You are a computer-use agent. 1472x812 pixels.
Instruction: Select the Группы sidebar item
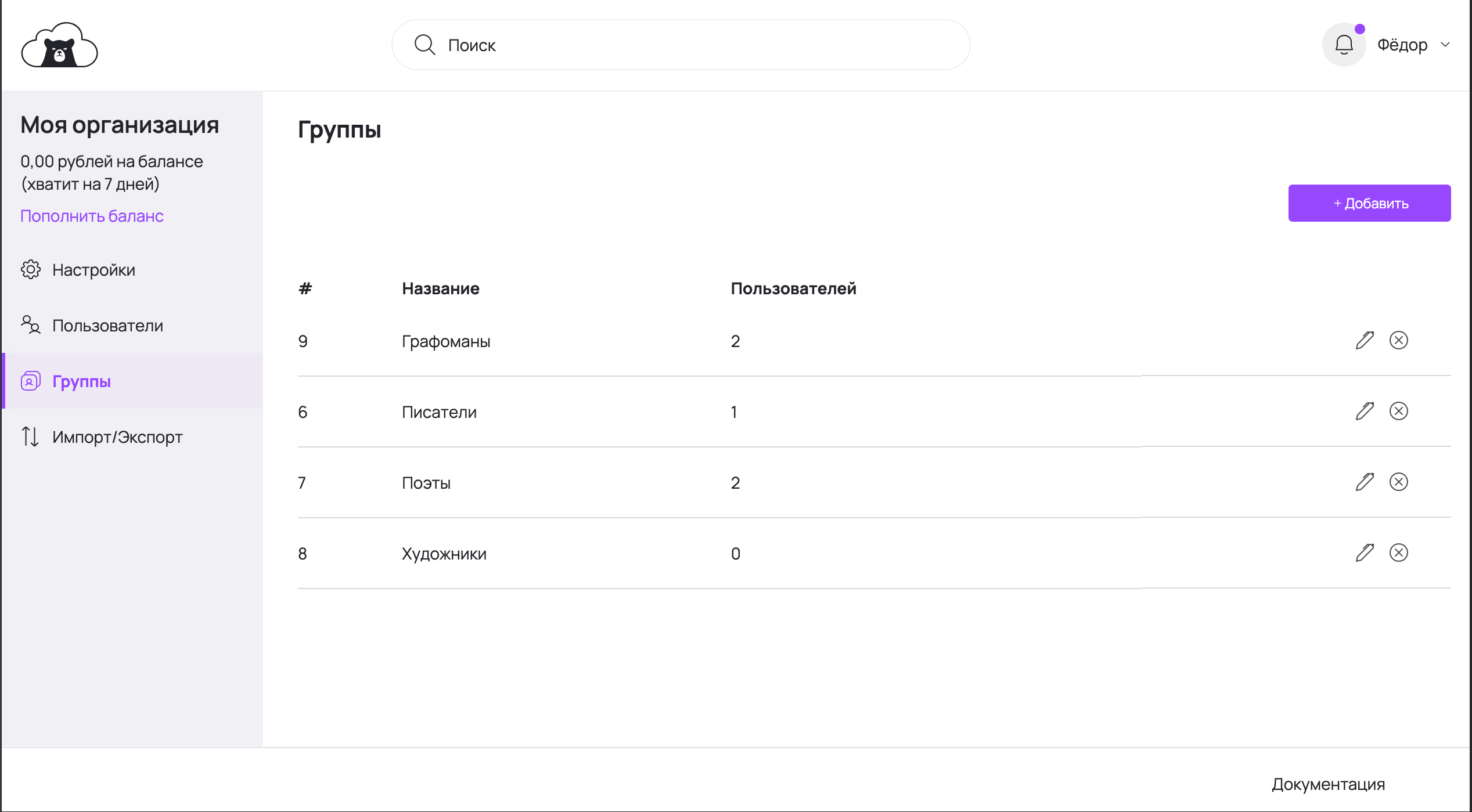(x=81, y=381)
